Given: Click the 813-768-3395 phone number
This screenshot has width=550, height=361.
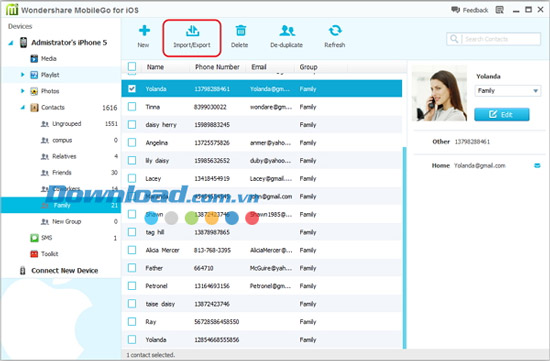Looking at the screenshot, I should tap(212, 250).
